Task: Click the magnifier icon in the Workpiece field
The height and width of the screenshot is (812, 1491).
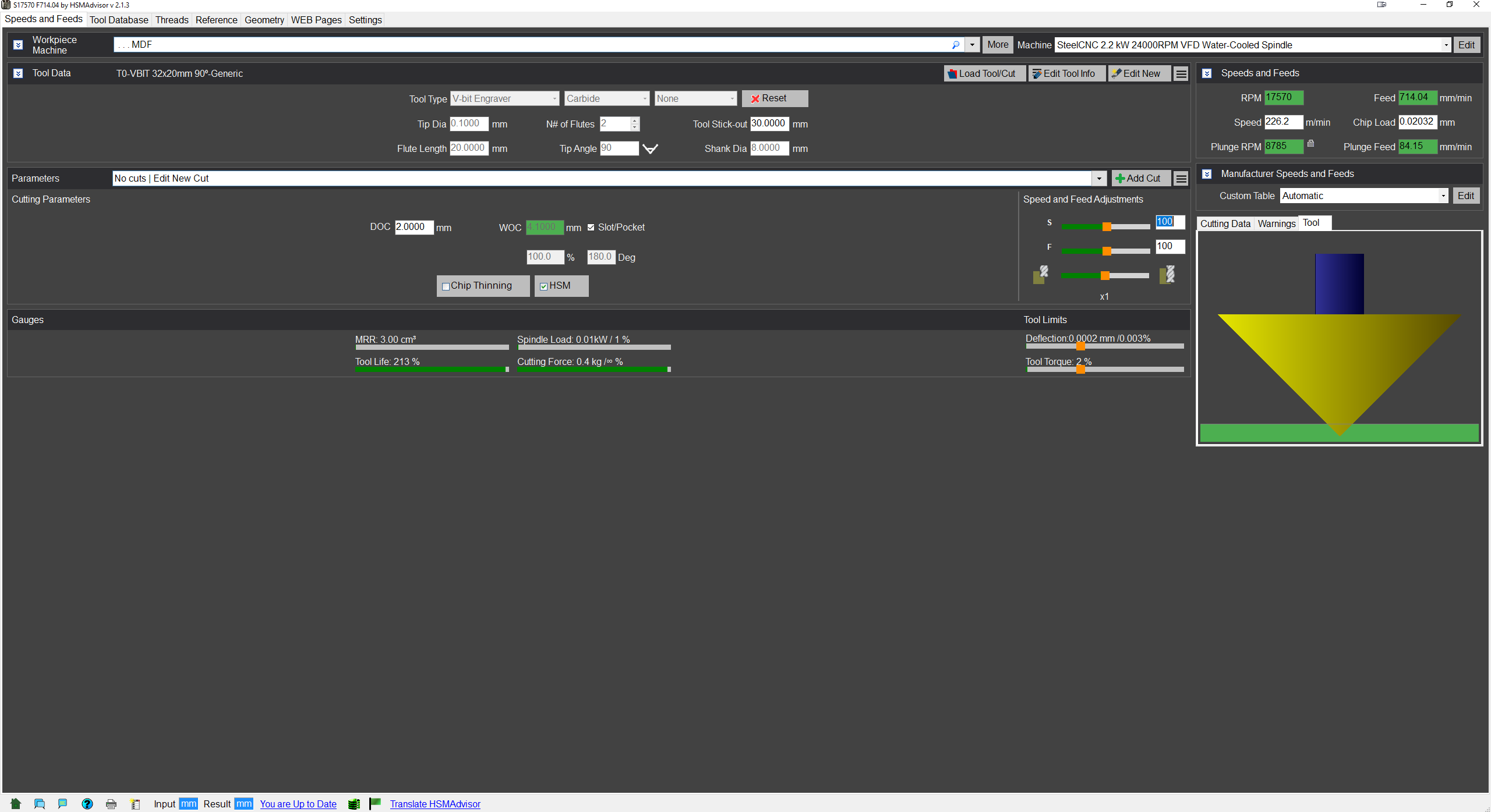Action: [x=955, y=45]
